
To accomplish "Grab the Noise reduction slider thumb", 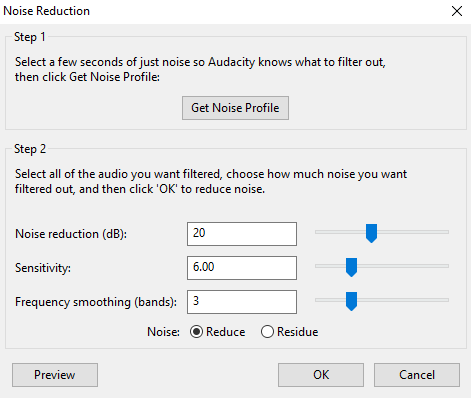I will coord(371,233).
